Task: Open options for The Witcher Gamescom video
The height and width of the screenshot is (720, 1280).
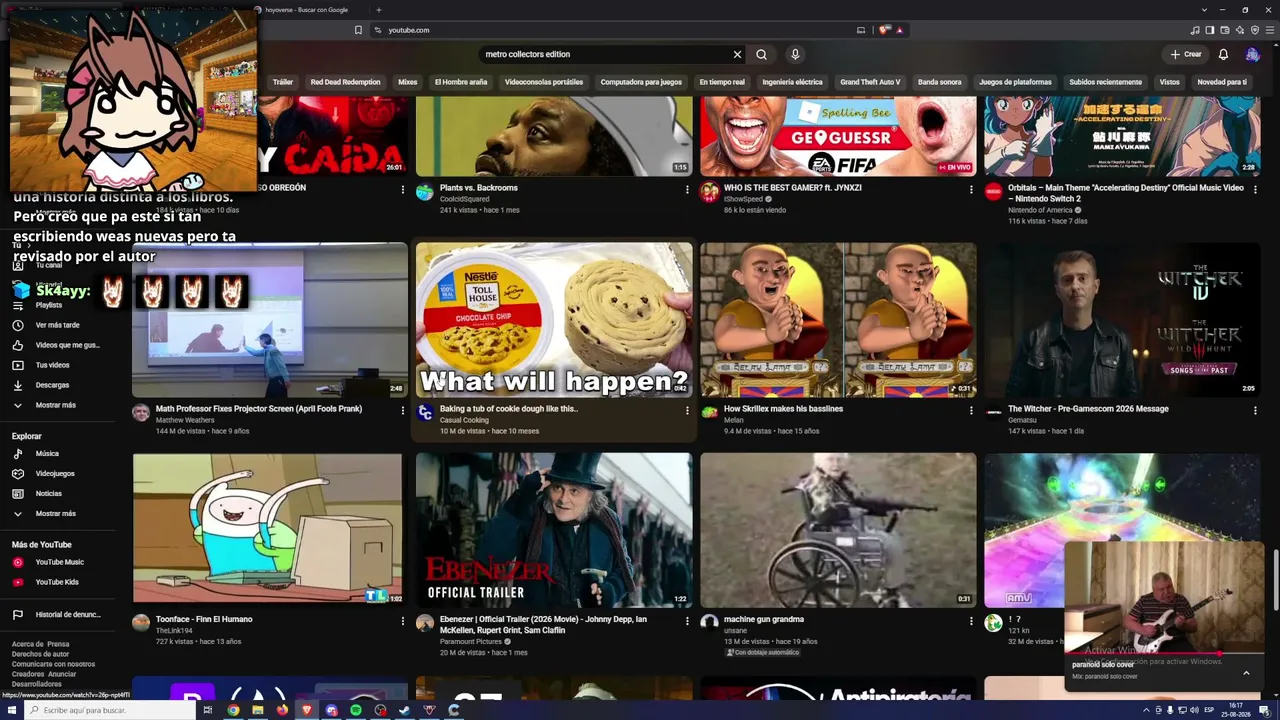Action: tap(1255, 410)
